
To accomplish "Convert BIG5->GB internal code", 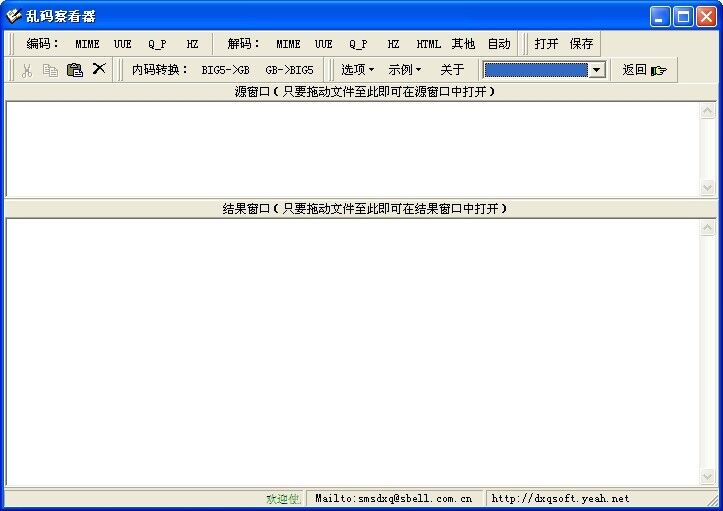I will point(225,70).
